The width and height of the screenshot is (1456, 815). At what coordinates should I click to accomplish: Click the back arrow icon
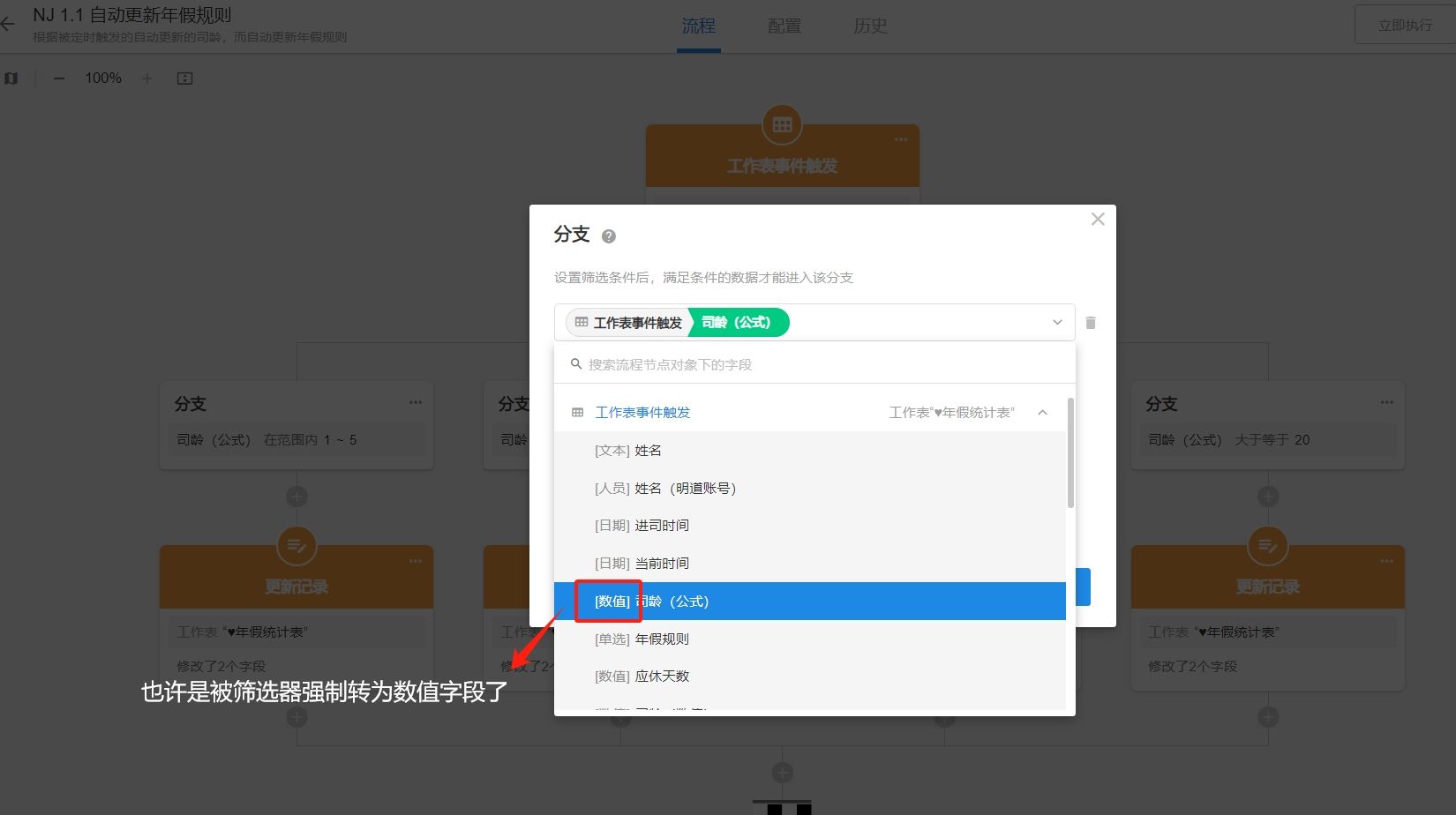pyautogui.click(x=9, y=25)
